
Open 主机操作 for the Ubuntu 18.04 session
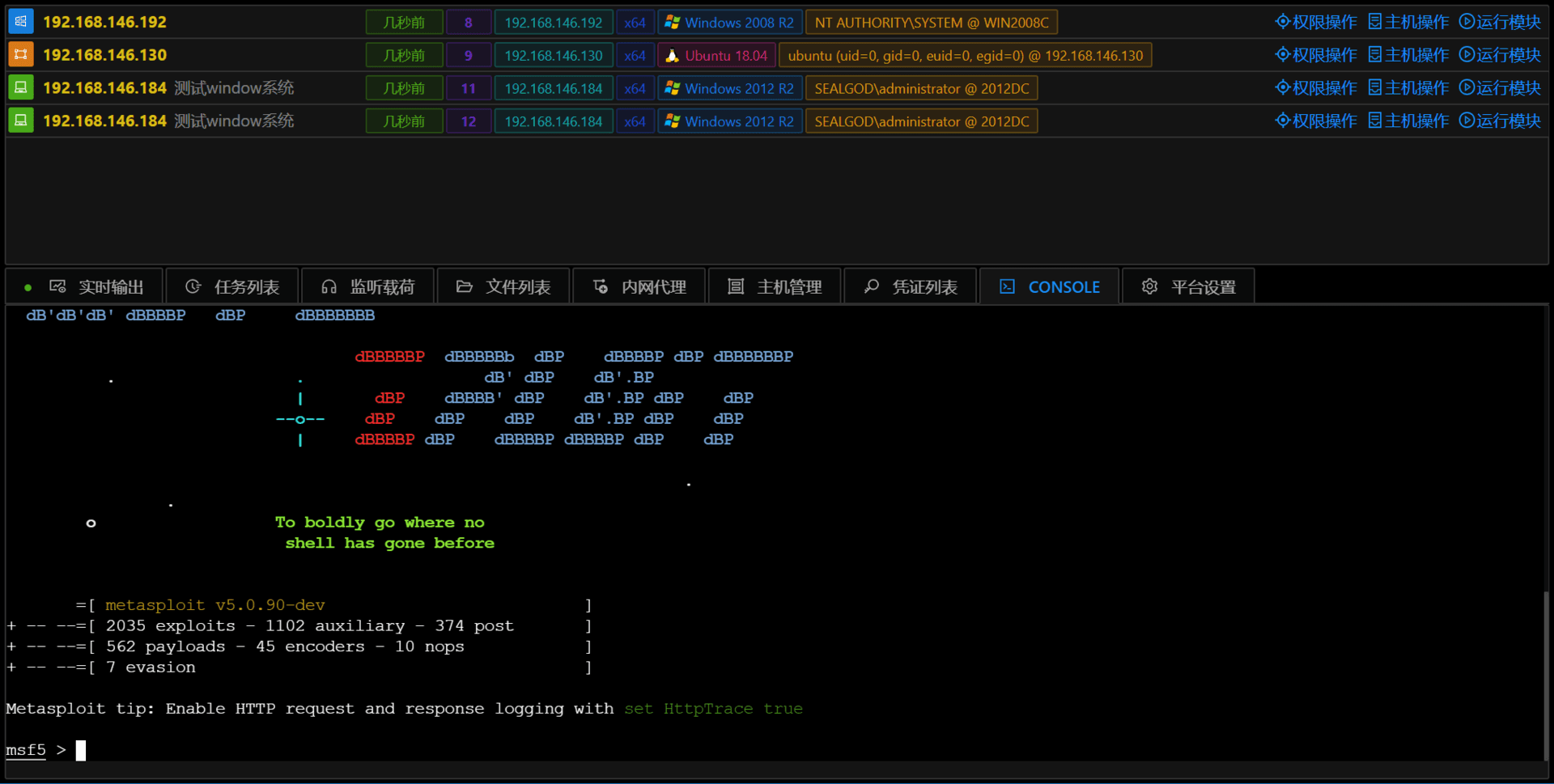[x=1408, y=55]
